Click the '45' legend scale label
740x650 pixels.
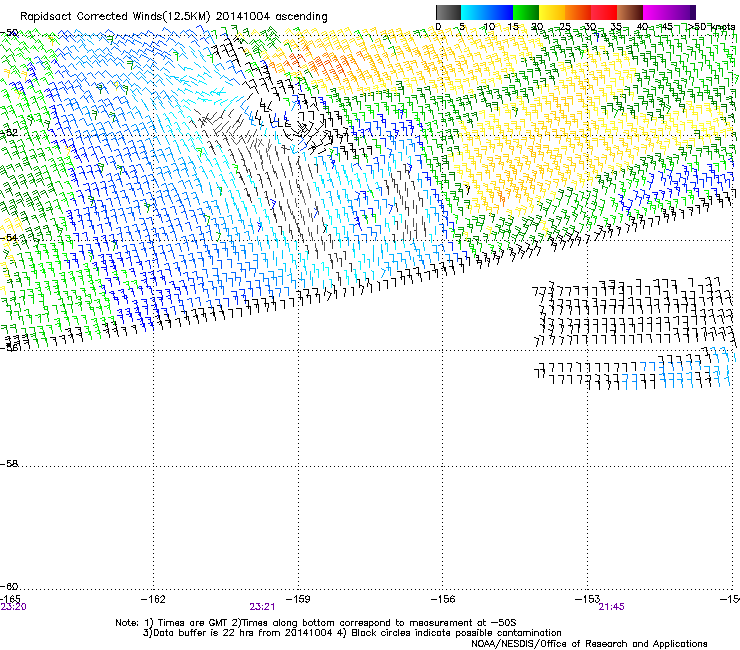point(667,27)
